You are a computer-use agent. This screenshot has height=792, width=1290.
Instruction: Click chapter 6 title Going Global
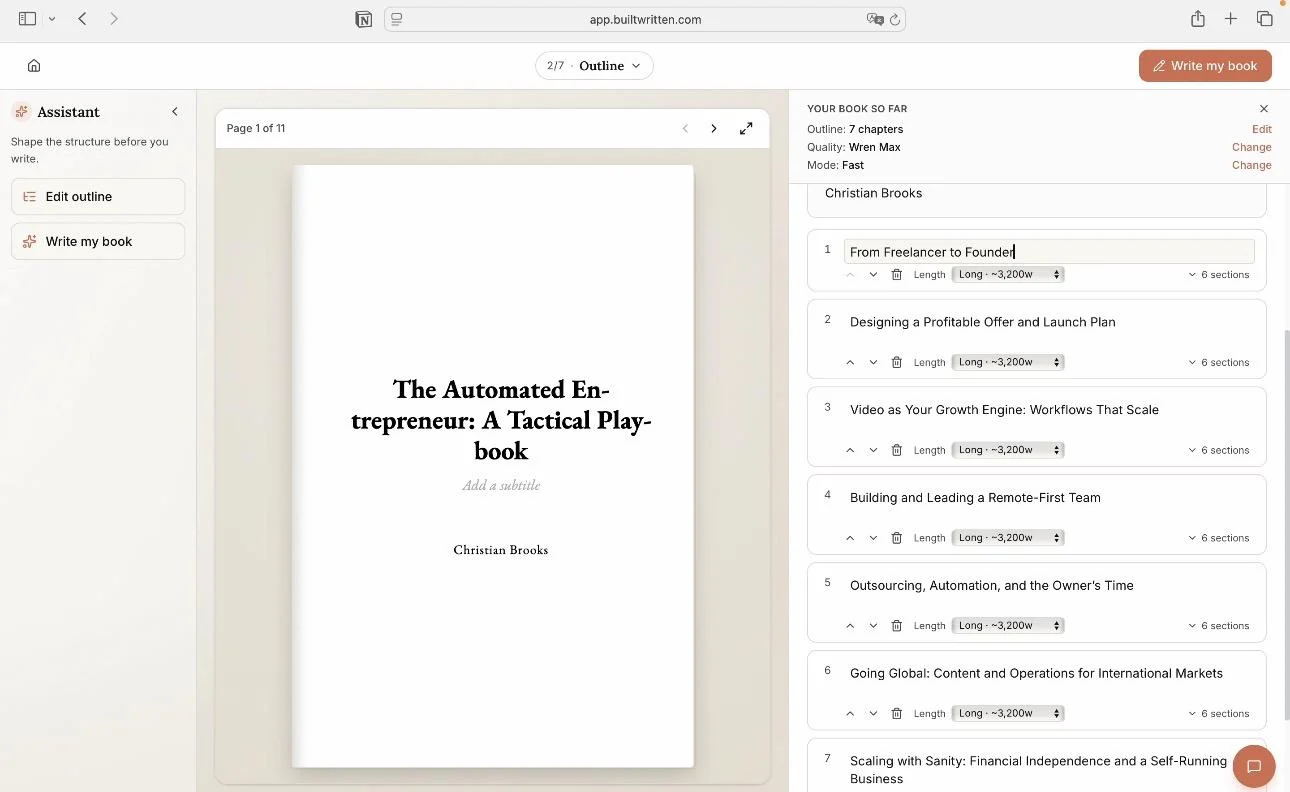pos(1036,674)
